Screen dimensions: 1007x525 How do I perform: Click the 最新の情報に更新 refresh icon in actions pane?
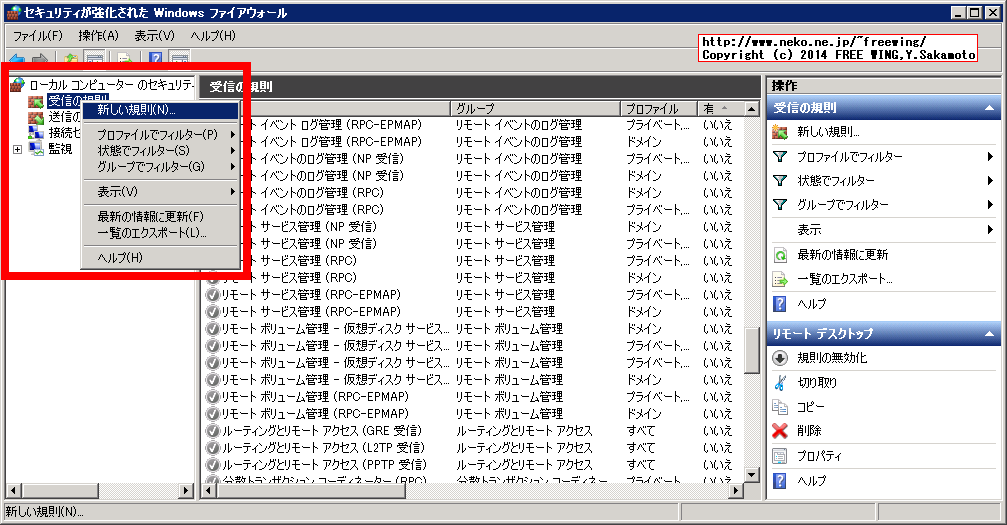click(780, 255)
